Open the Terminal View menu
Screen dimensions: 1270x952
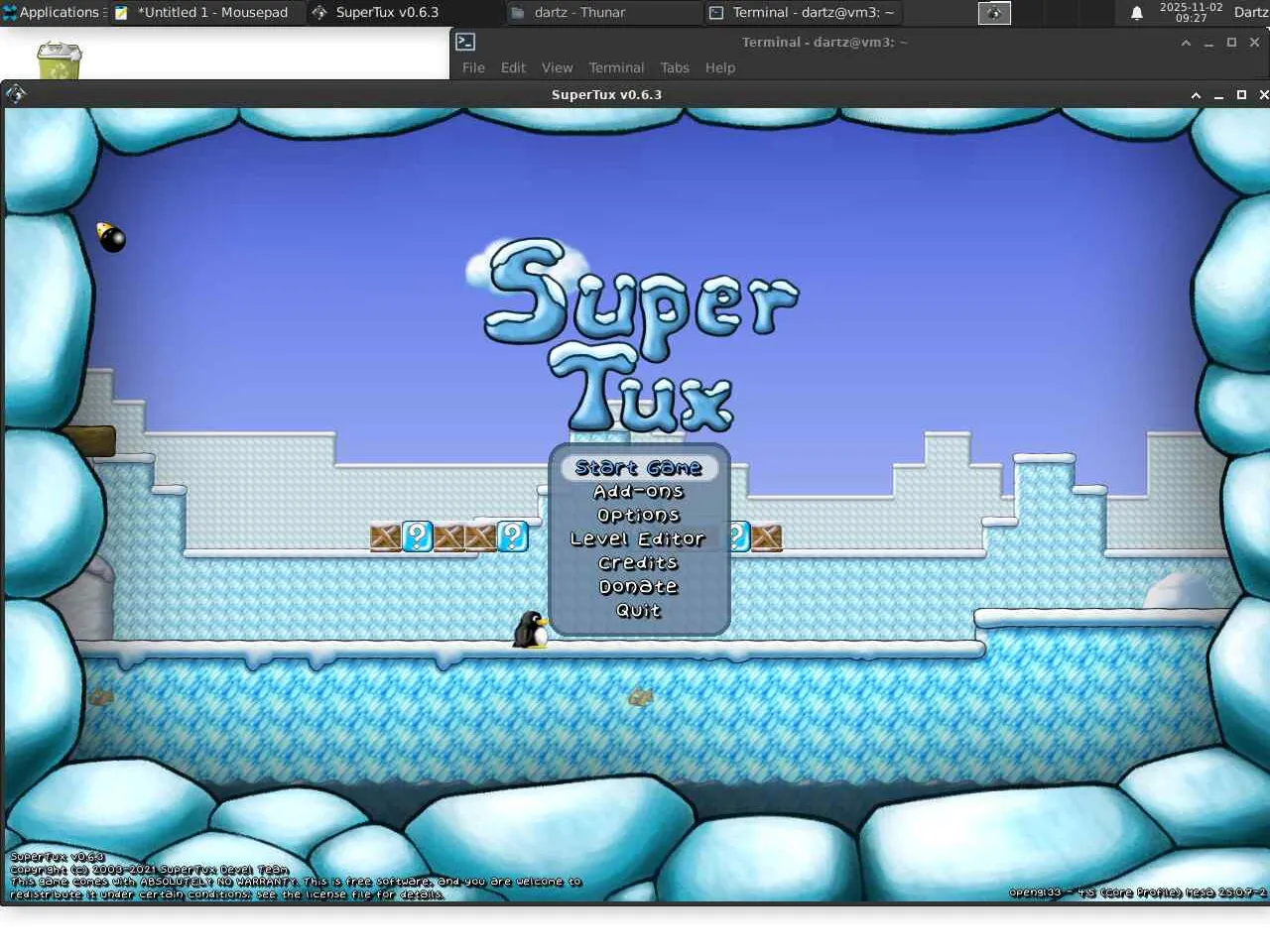[x=557, y=67]
